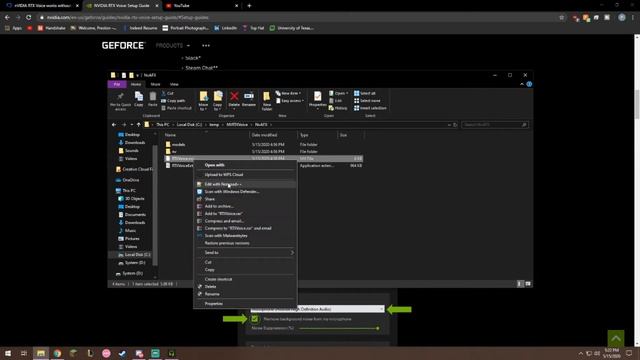Open the File tab in Explorer

point(117,84)
